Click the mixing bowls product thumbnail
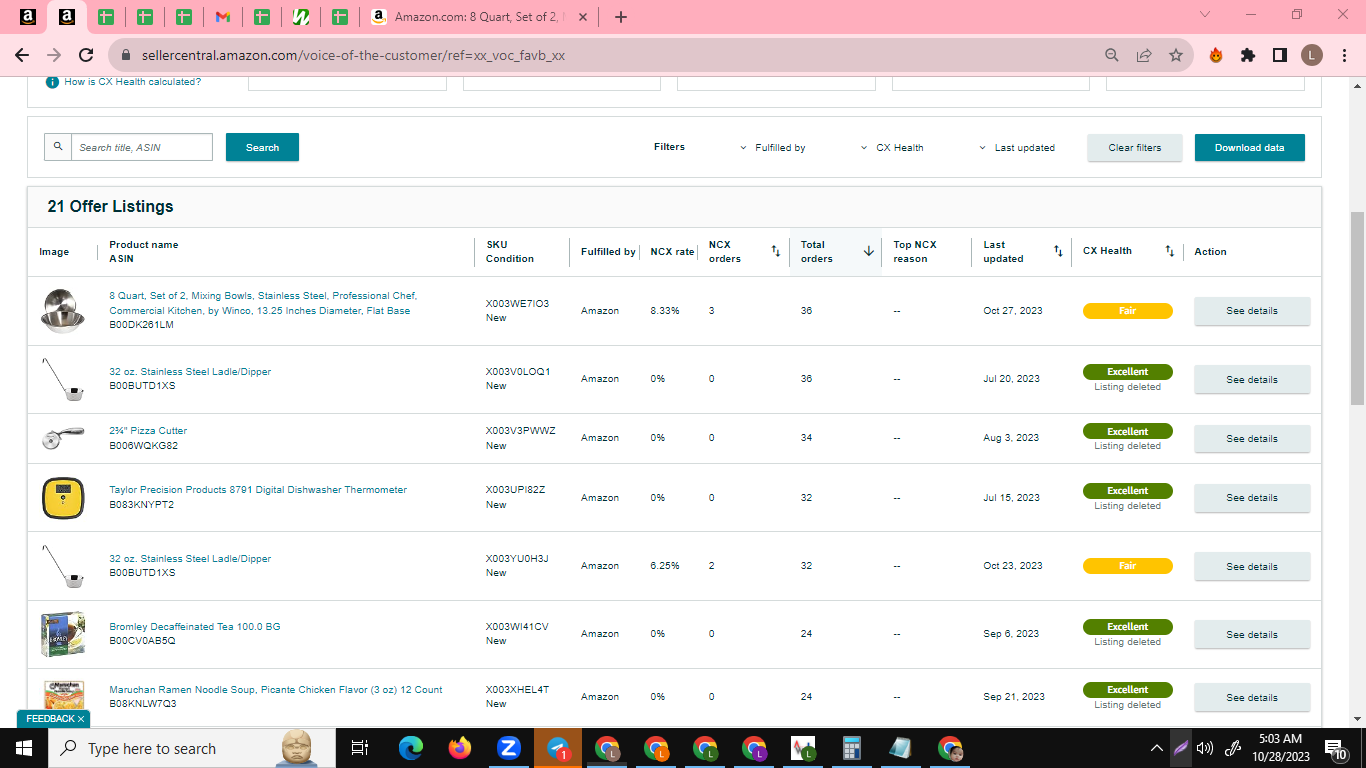The image size is (1366, 768). [x=63, y=311]
